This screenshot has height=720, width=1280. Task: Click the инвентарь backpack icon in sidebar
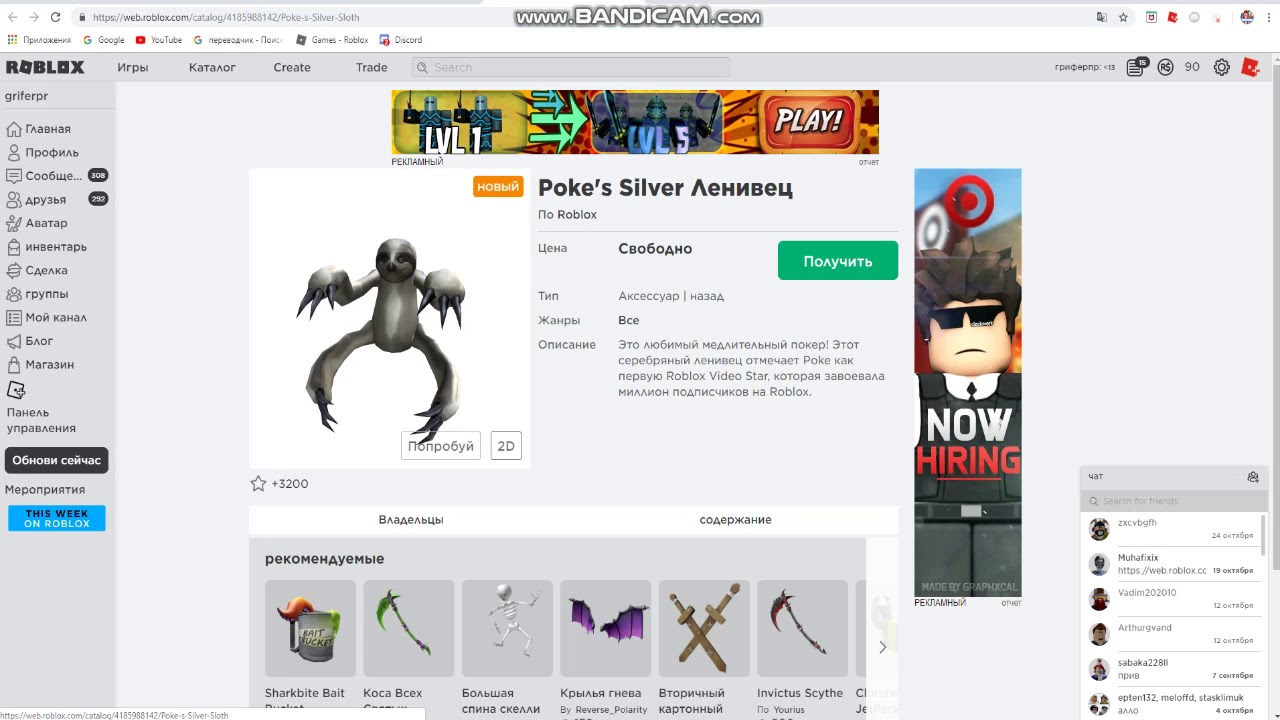pyautogui.click(x=14, y=247)
